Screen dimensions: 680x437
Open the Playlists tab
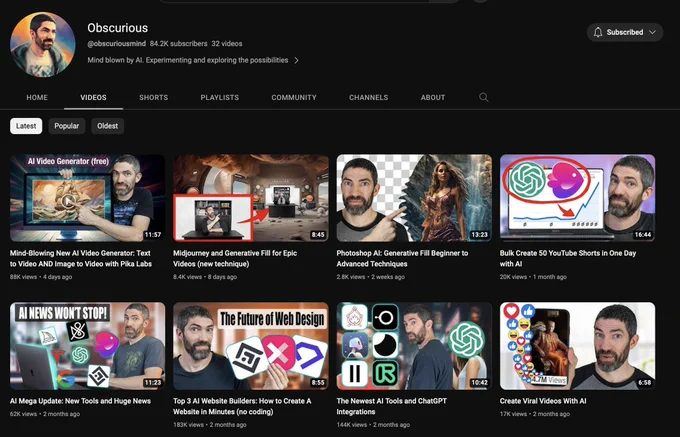click(x=219, y=97)
